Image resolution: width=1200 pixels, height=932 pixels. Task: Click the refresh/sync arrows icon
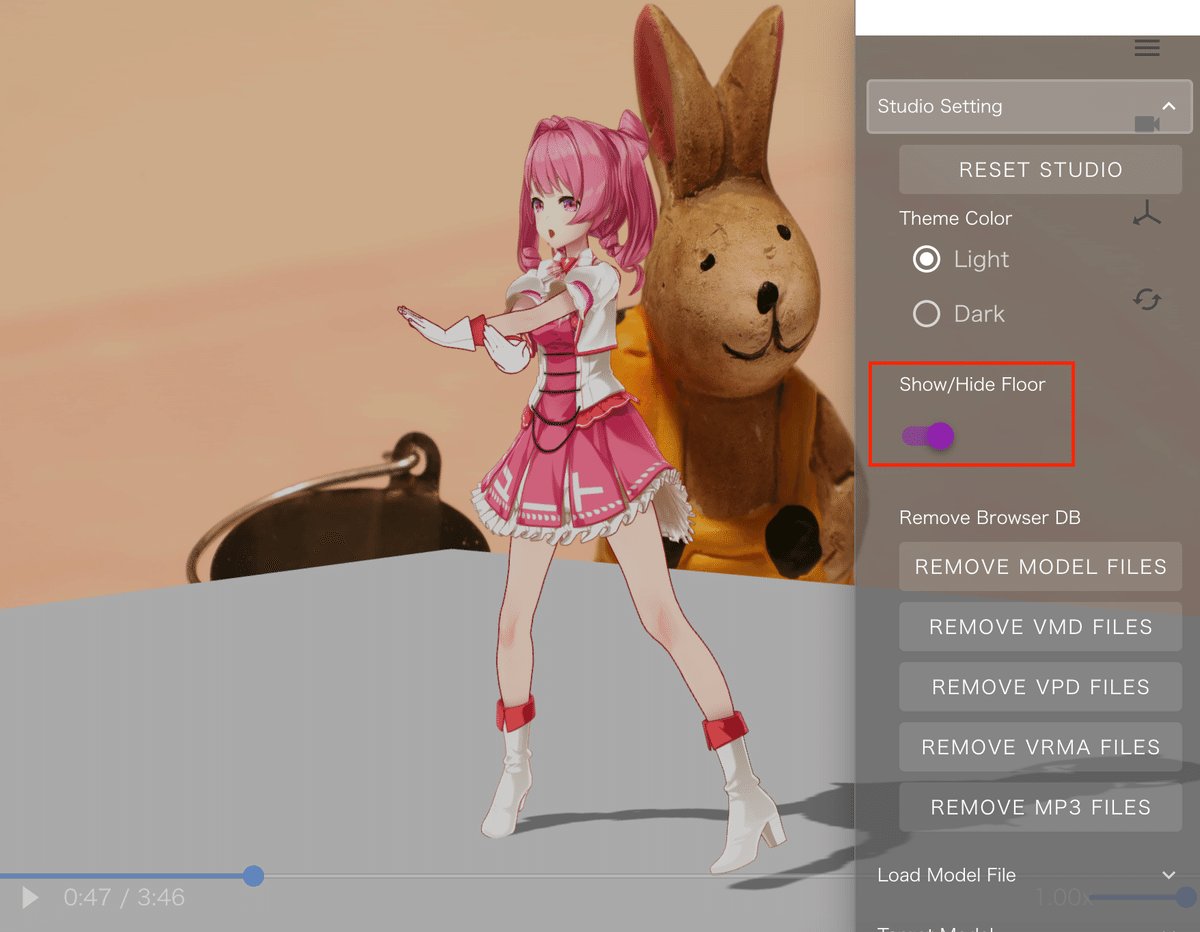[1147, 299]
